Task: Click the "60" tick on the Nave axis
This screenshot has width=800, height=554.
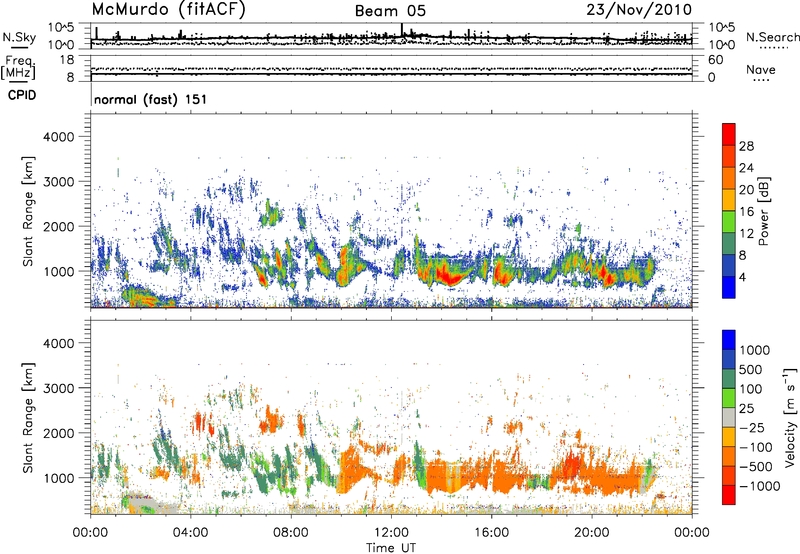Action: point(716,60)
